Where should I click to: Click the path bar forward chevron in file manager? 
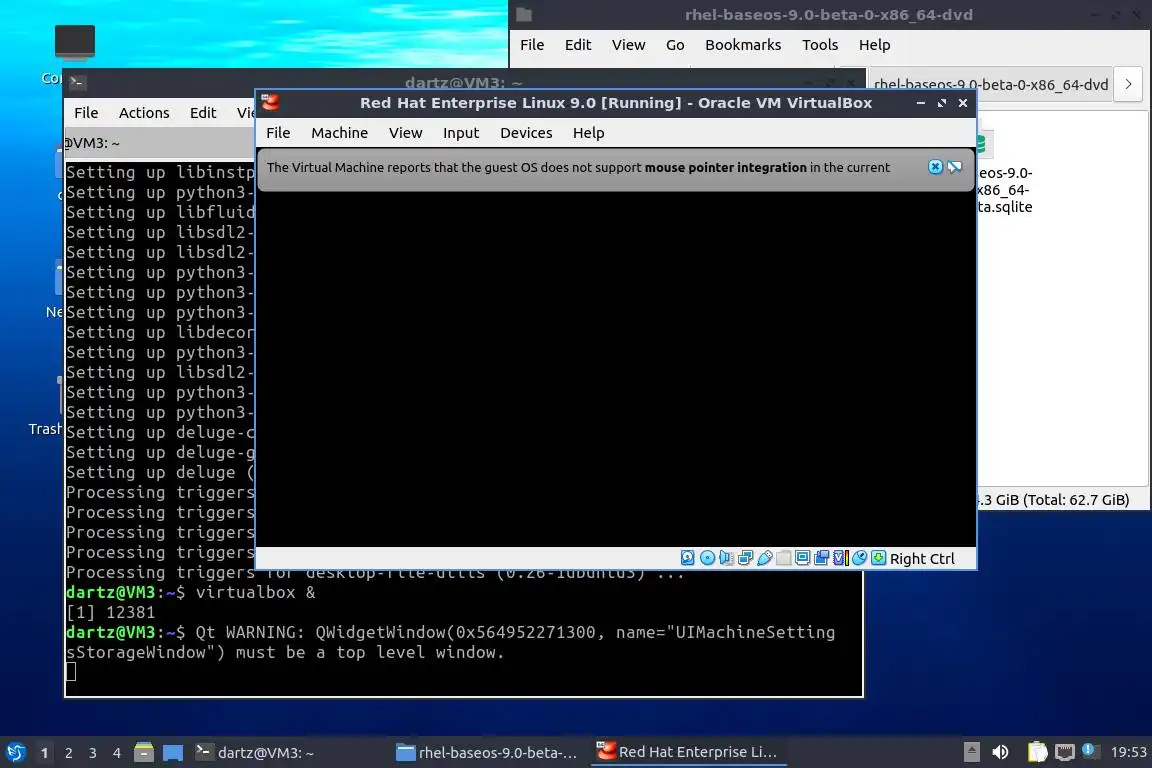1128,85
